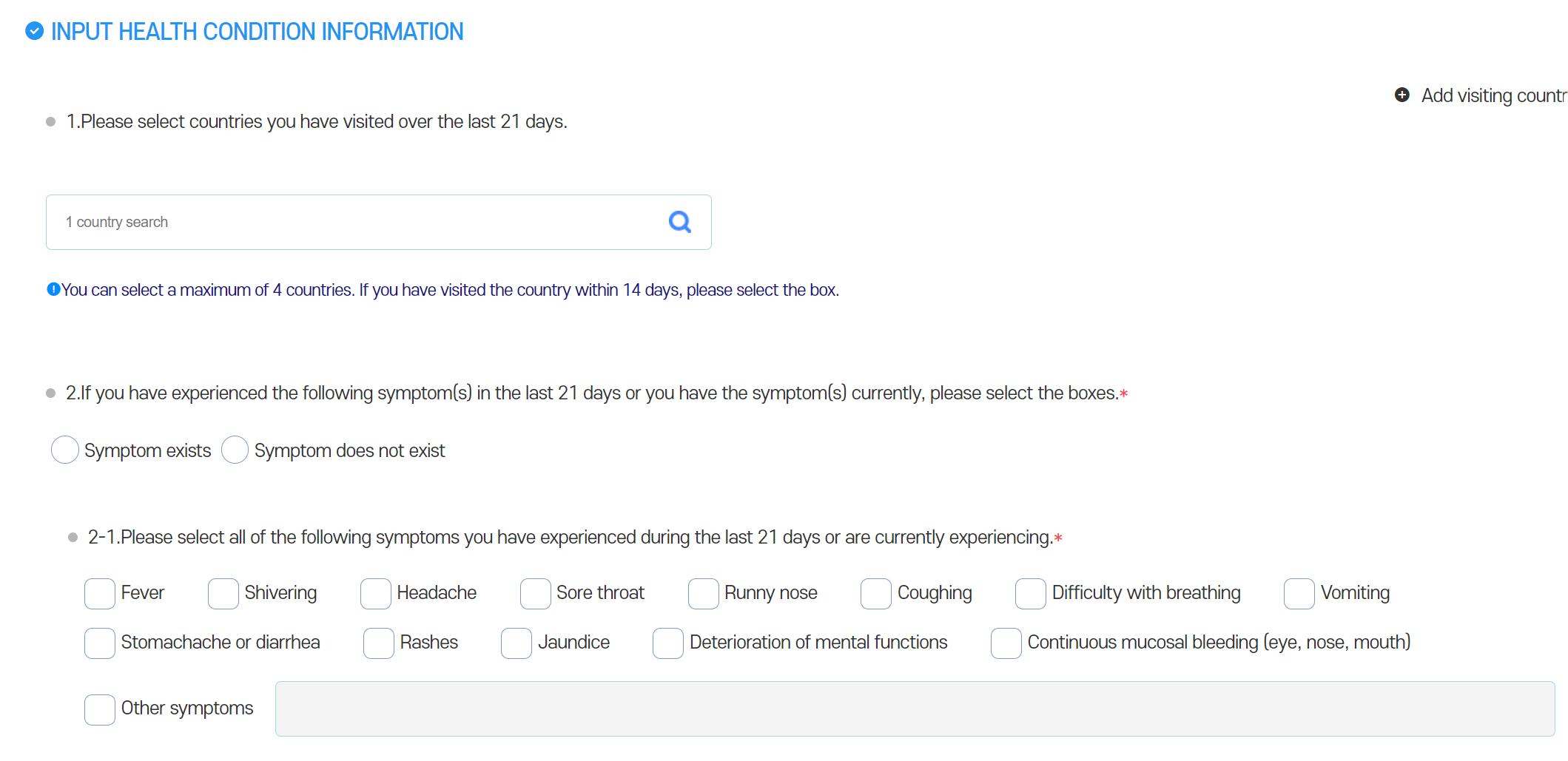This screenshot has height=761, width=1568.
Task: Focus the country search field
Action: coord(355,222)
